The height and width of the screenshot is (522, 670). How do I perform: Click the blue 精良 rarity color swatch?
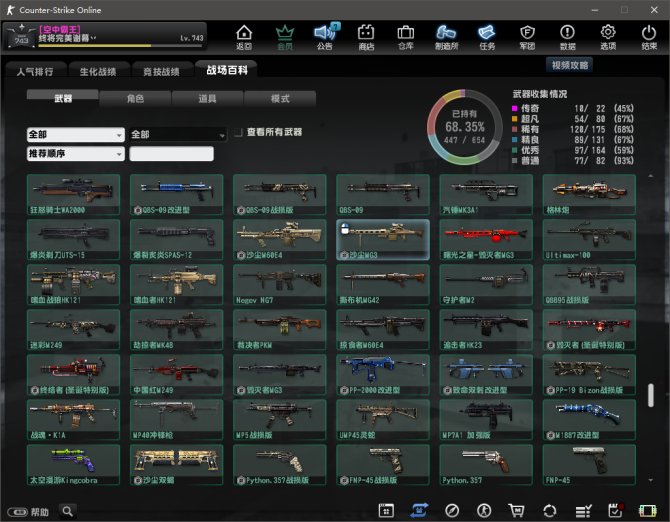point(515,140)
